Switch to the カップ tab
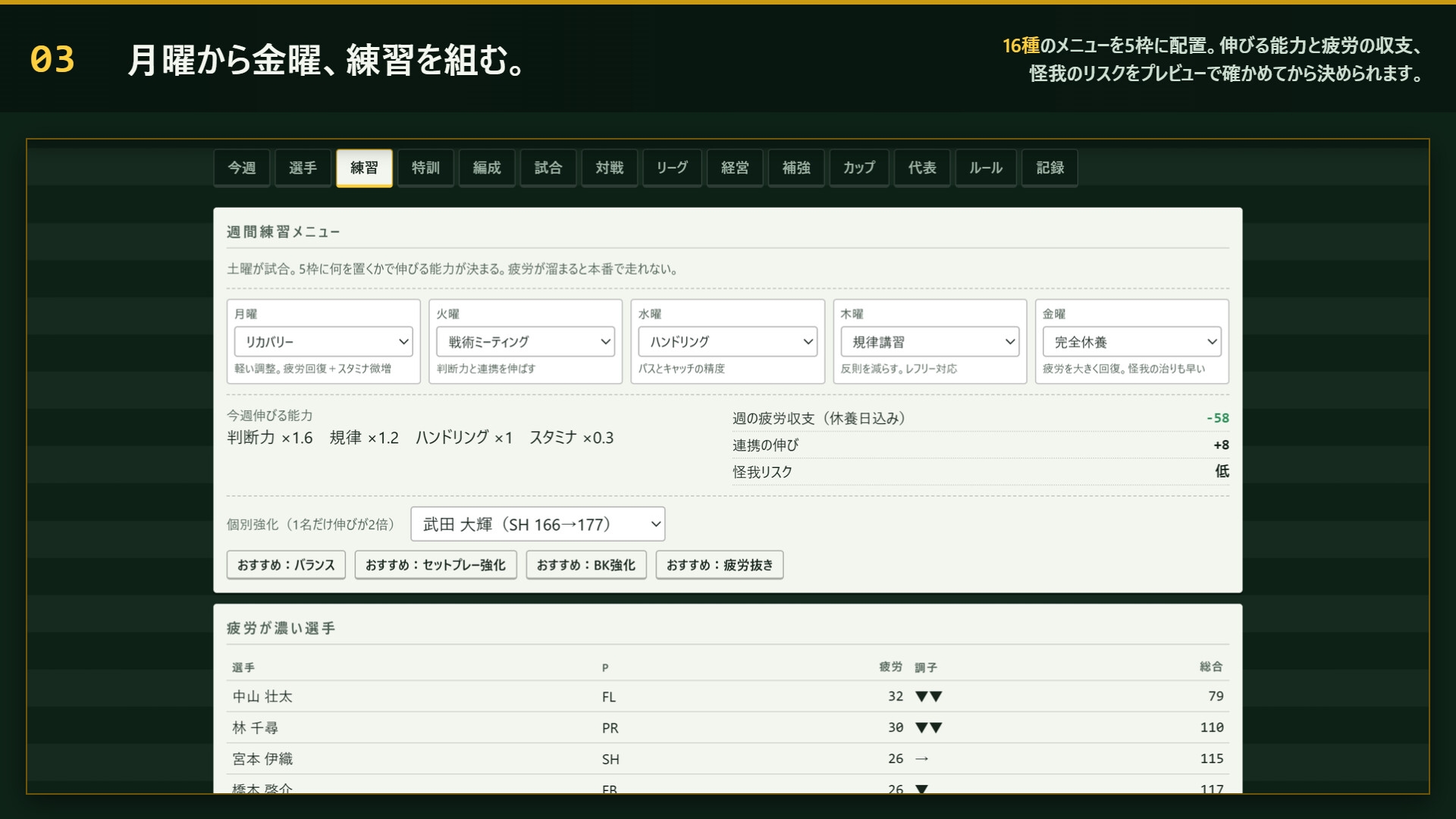The height and width of the screenshot is (819, 1456). click(x=859, y=168)
